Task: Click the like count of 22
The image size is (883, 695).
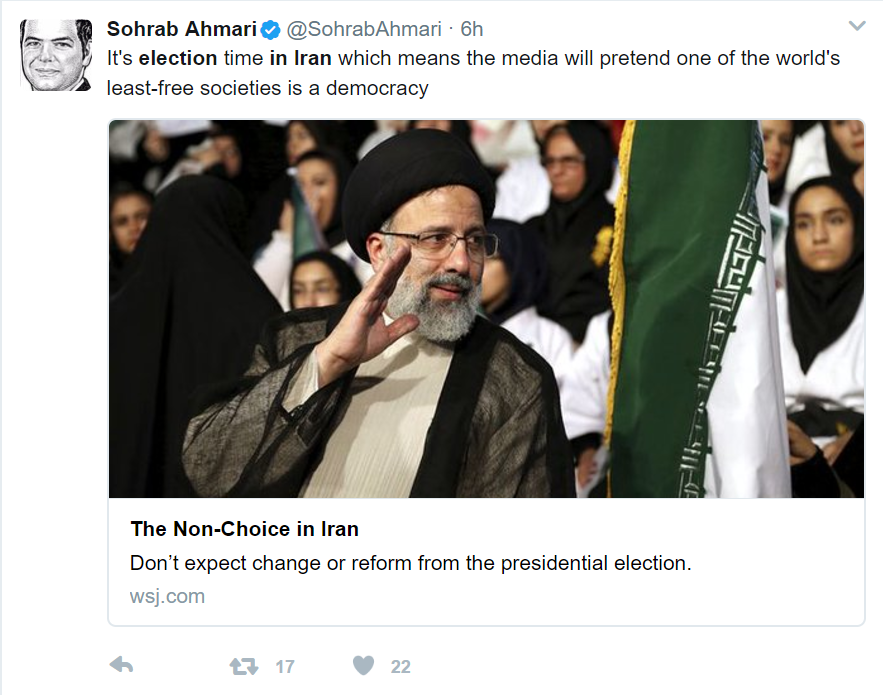Action: click(400, 666)
